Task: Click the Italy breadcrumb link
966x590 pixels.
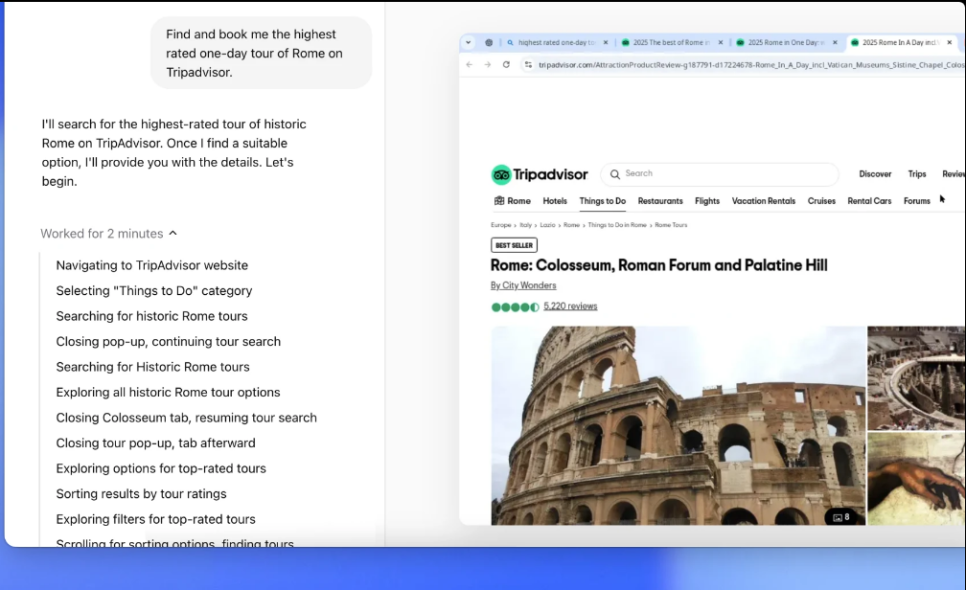Action: tap(526, 225)
